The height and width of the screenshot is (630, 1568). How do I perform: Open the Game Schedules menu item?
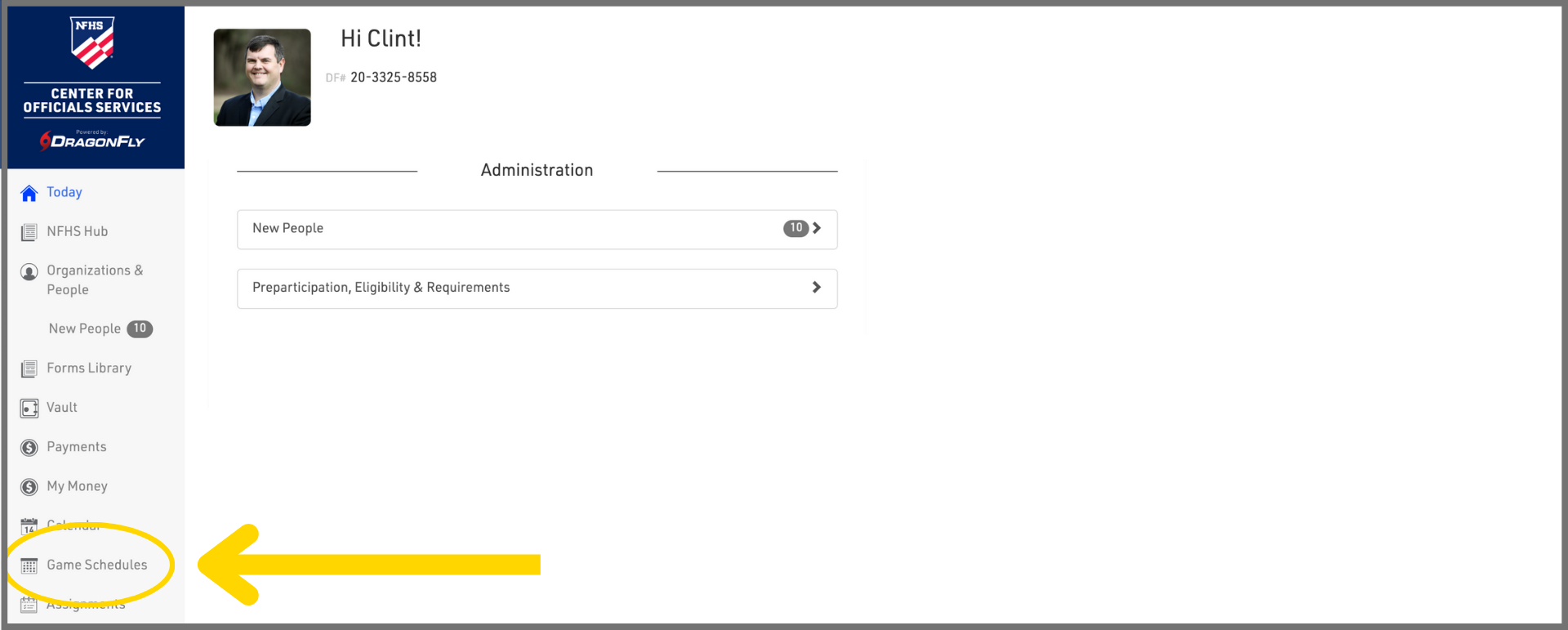pos(97,565)
